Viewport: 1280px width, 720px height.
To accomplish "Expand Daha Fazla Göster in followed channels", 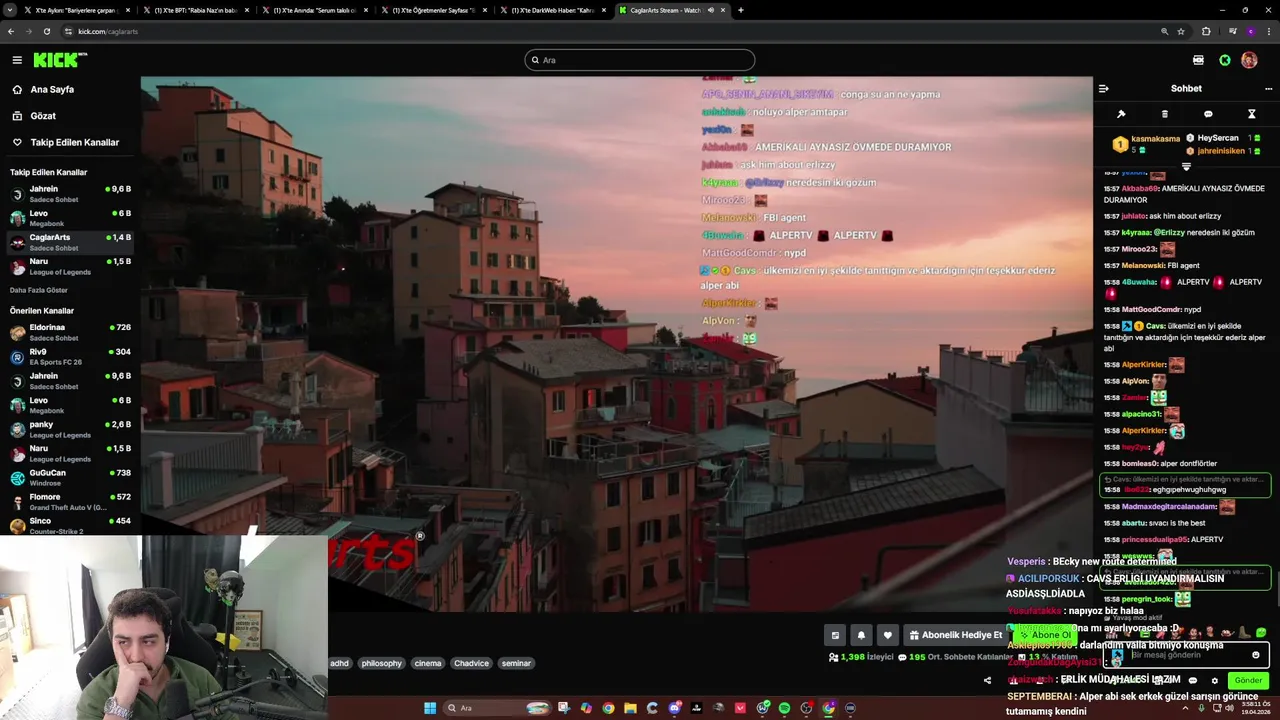I will pos(39,290).
